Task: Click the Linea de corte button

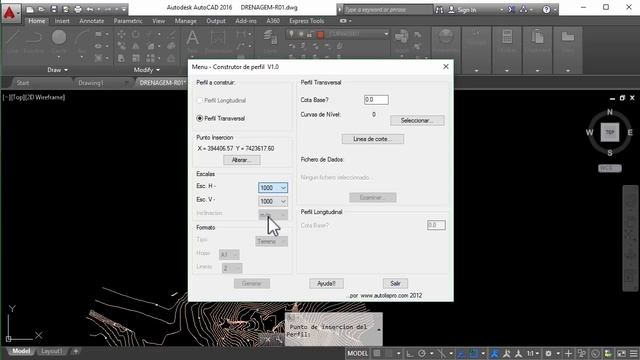Action: pos(373,139)
